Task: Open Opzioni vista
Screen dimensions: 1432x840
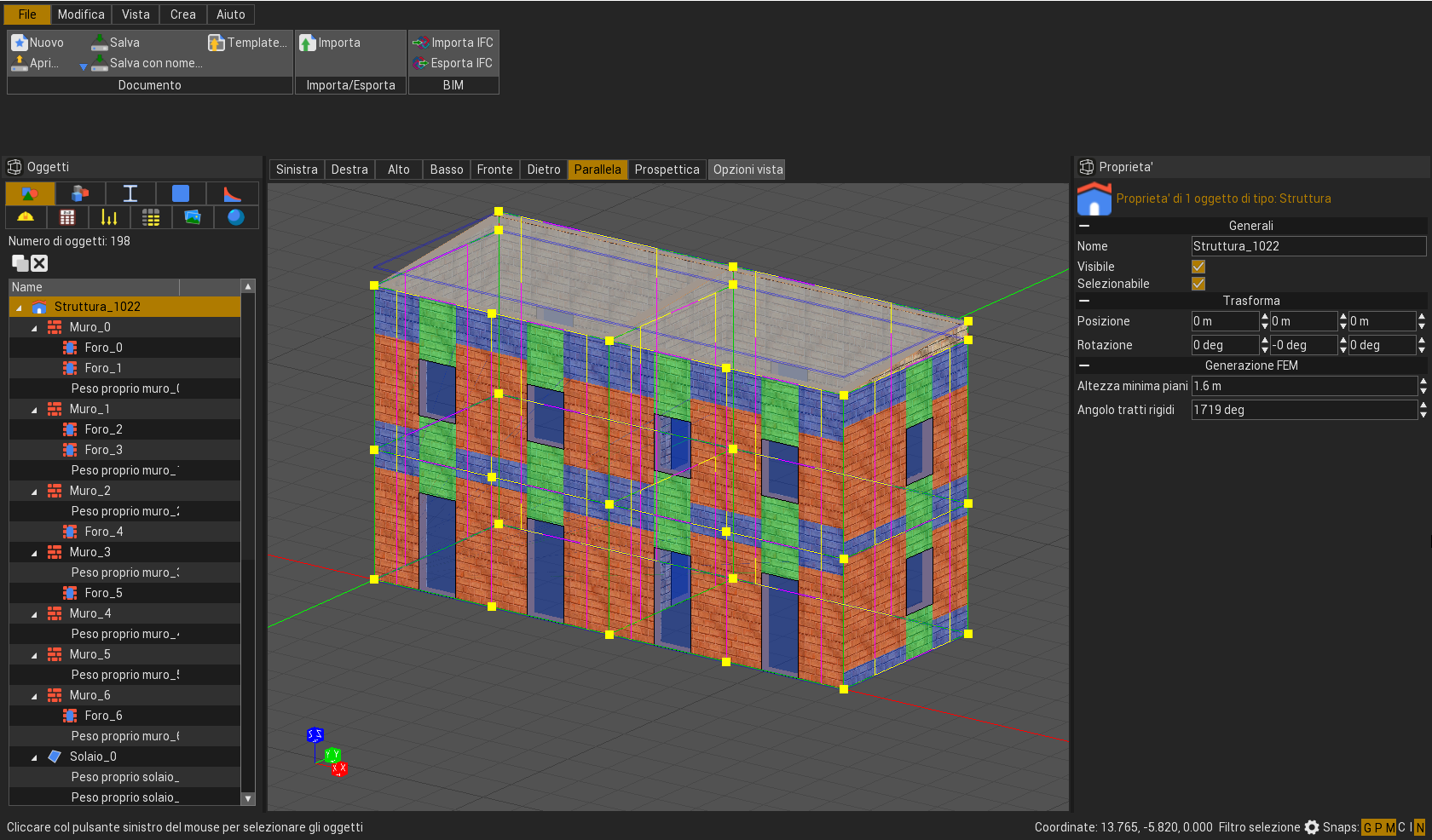Action: [748, 170]
